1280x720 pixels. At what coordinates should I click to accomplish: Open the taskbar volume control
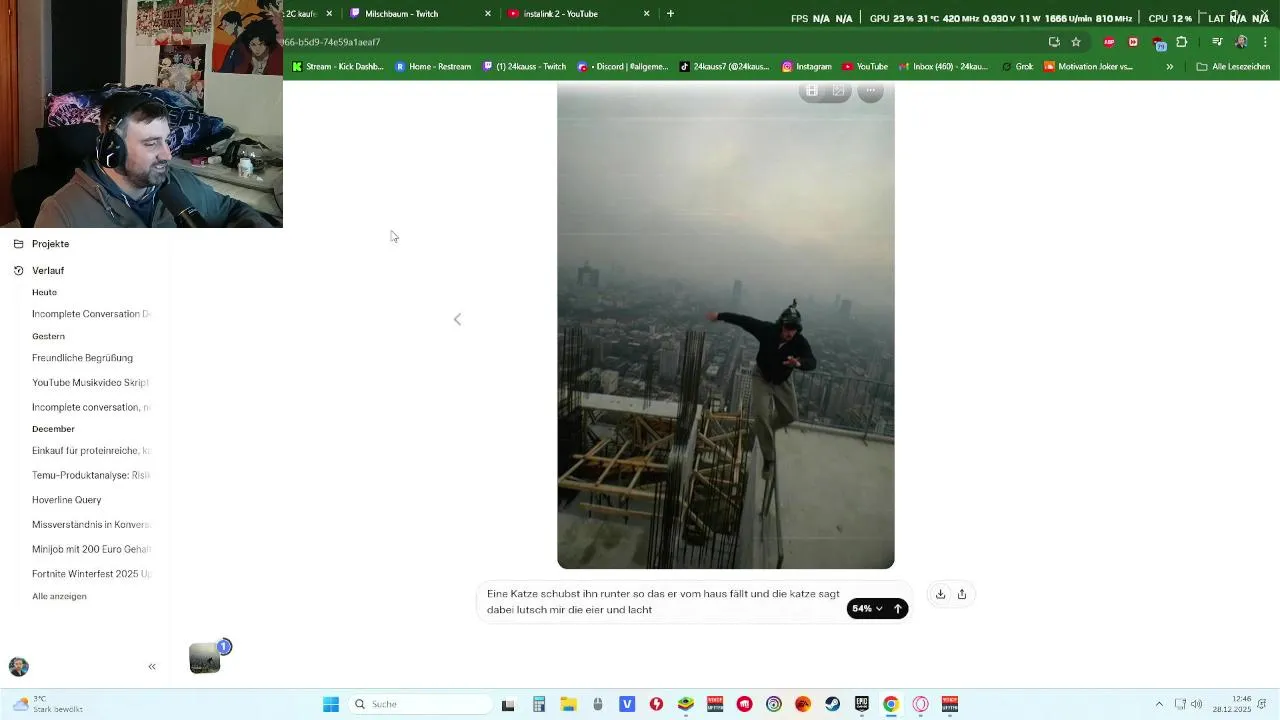click(1197, 704)
